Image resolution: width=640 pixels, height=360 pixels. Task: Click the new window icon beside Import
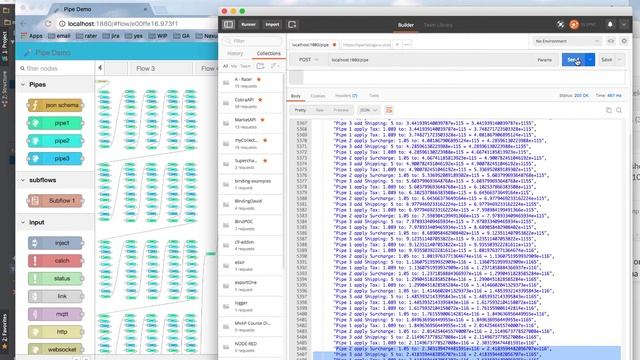click(x=292, y=24)
